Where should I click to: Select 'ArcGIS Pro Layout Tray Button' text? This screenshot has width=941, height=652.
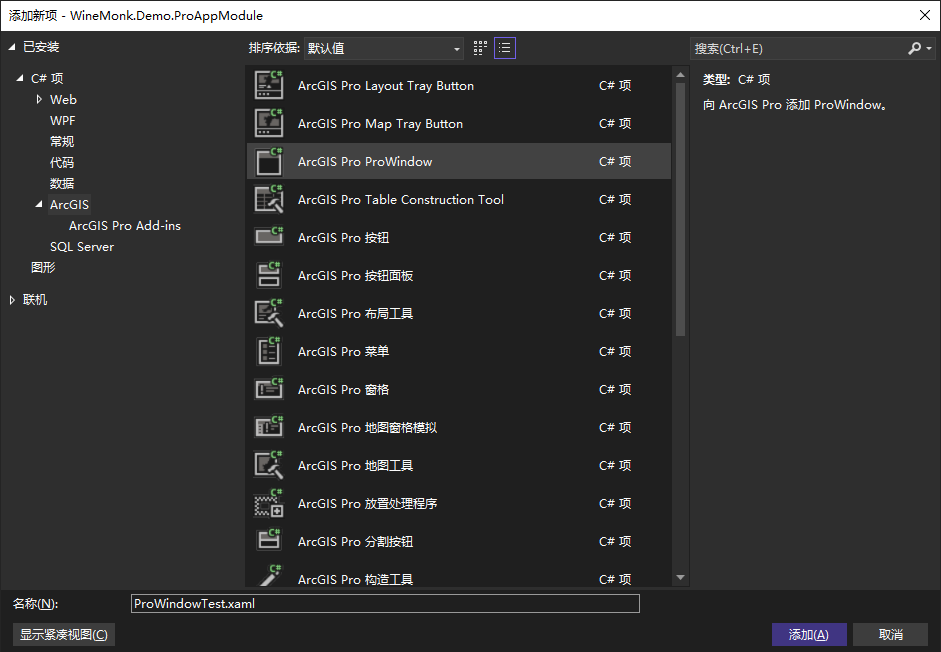(386, 85)
